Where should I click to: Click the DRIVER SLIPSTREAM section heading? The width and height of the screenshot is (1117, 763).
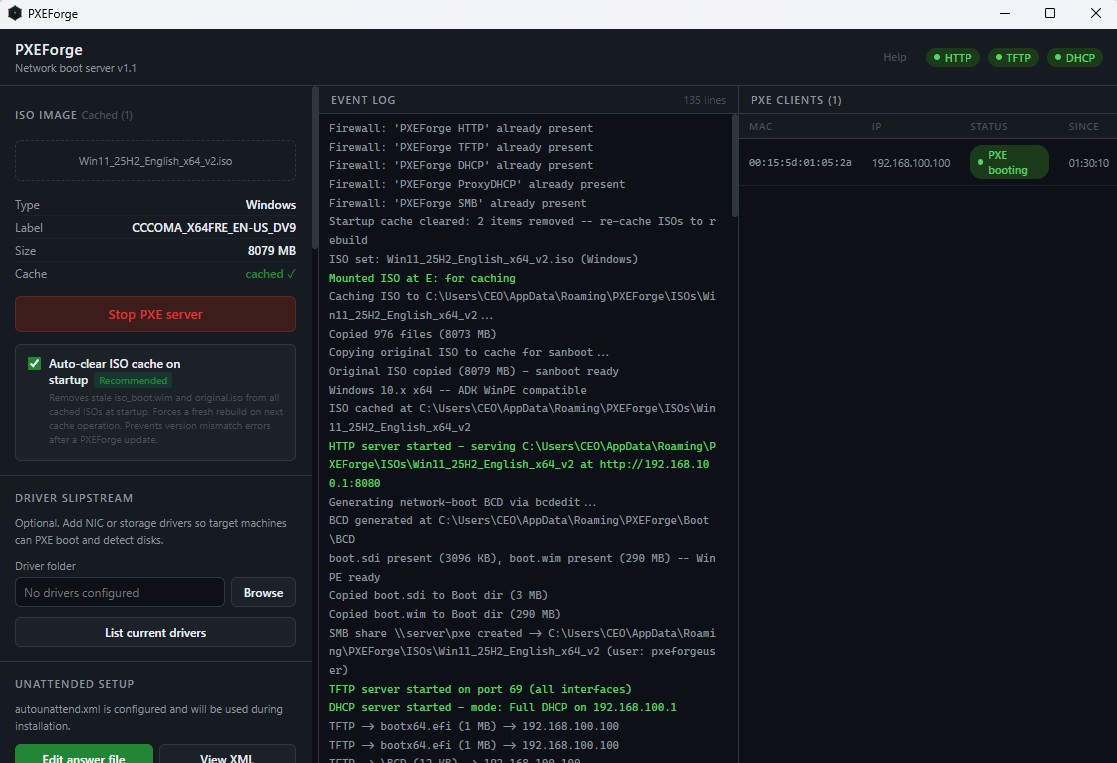coord(74,498)
